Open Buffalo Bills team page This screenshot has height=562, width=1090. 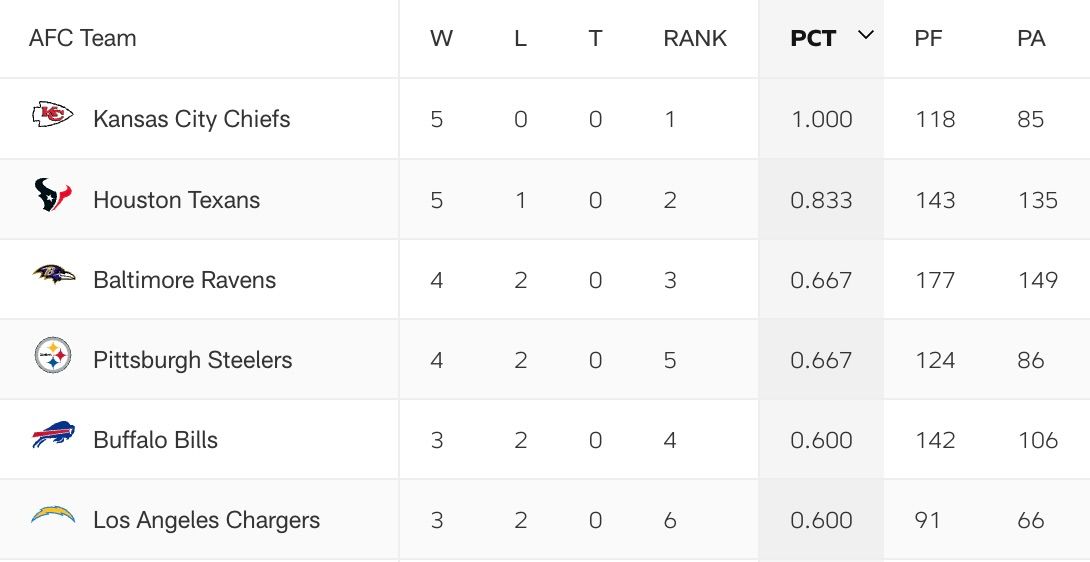click(156, 440)
